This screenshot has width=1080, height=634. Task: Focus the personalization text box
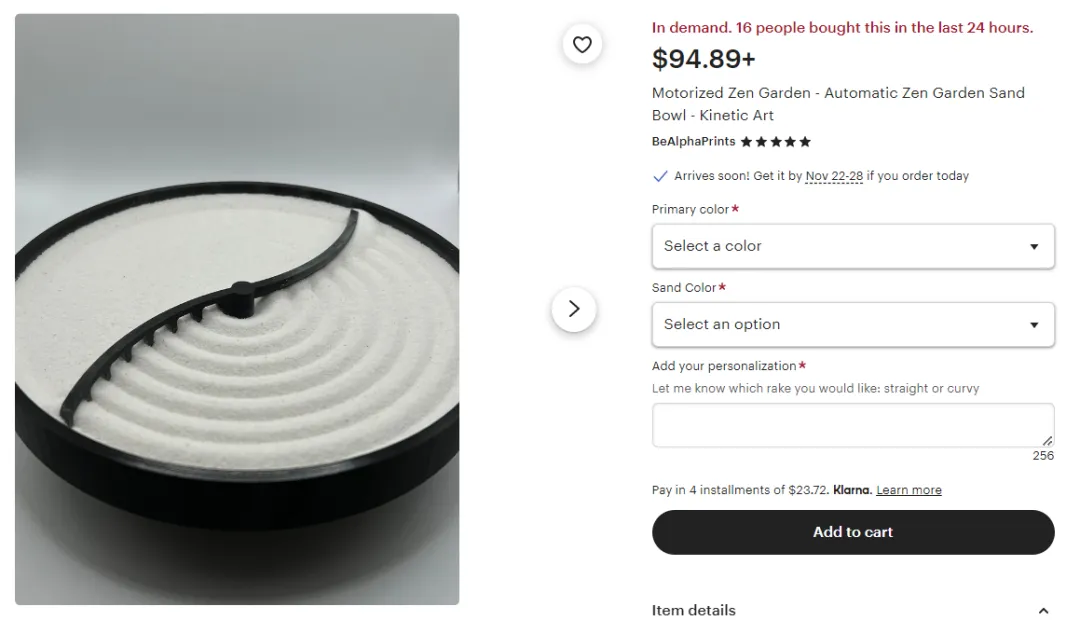[x=853, y=425]
